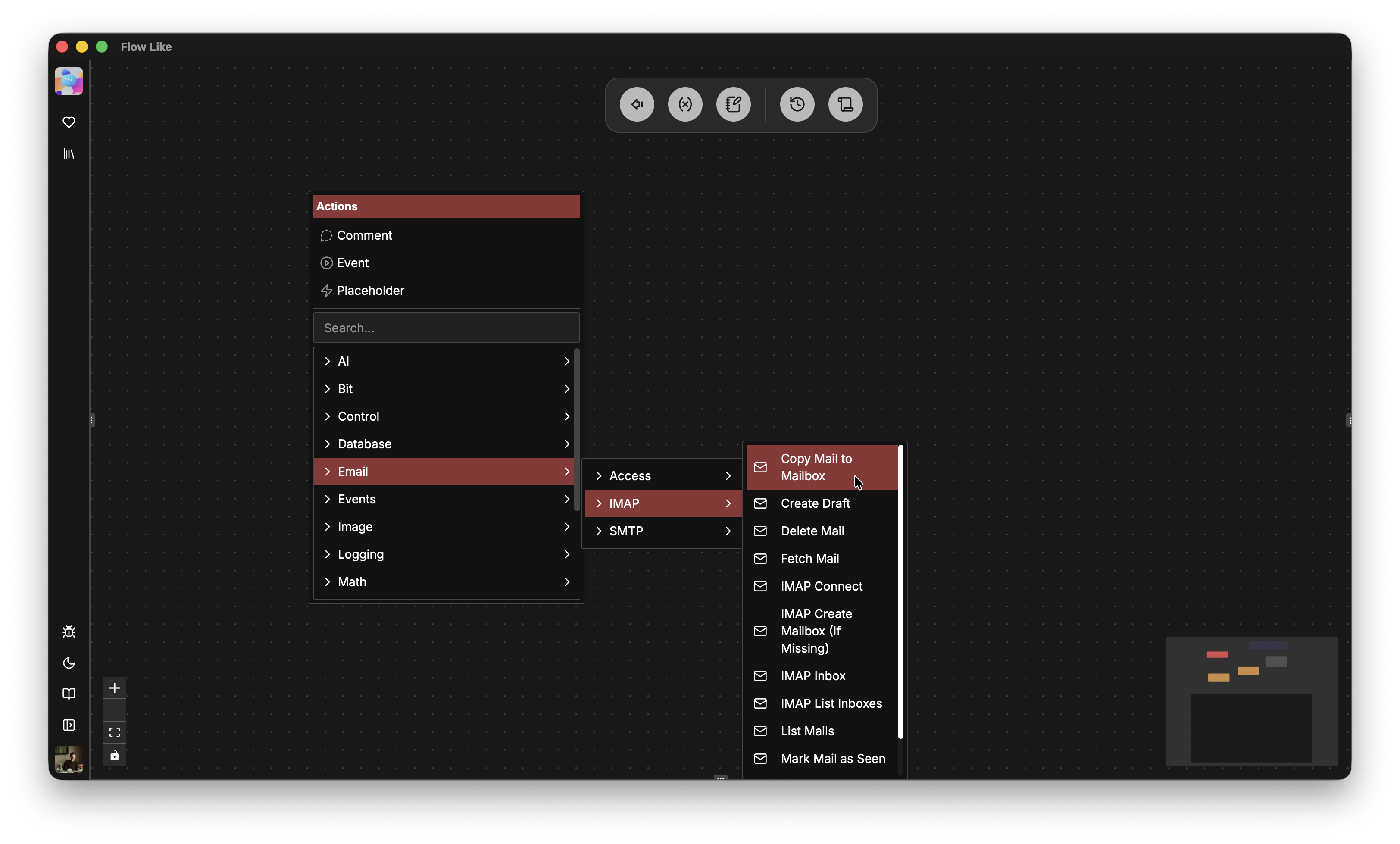1400x844 pixels.
Task: Click the Placeholder action entry
Action: pyautogui.click(x=370, y=290)
